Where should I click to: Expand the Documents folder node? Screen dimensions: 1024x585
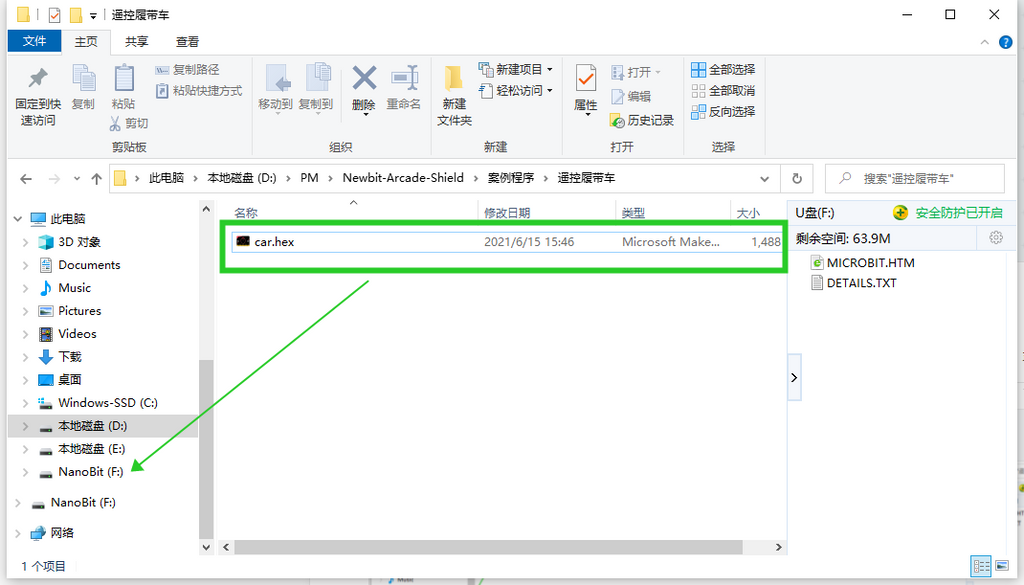(x=25, y=265)
